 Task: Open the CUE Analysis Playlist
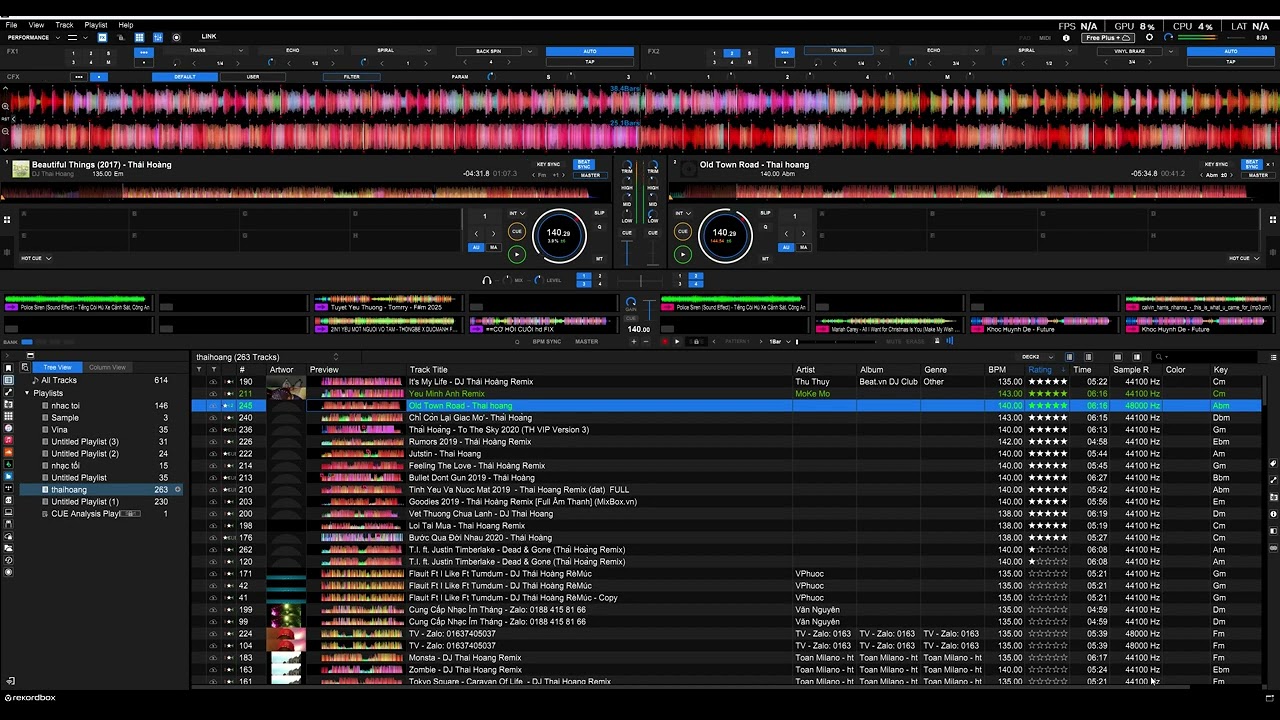click(86, 514)
